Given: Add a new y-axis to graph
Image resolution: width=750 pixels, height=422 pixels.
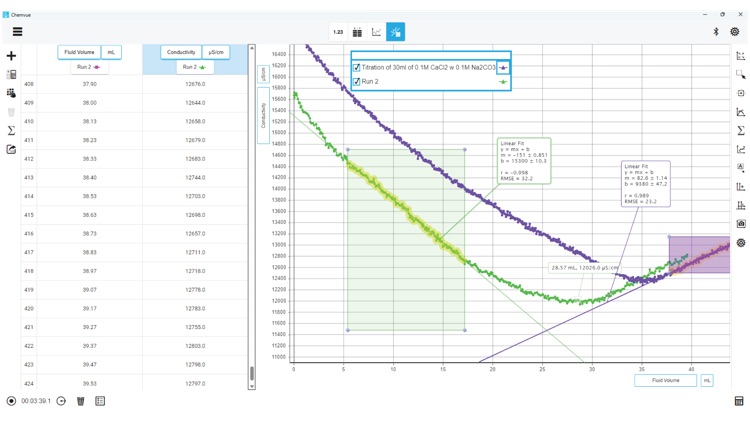Looking at the screenshot, I should pos(740,187).
